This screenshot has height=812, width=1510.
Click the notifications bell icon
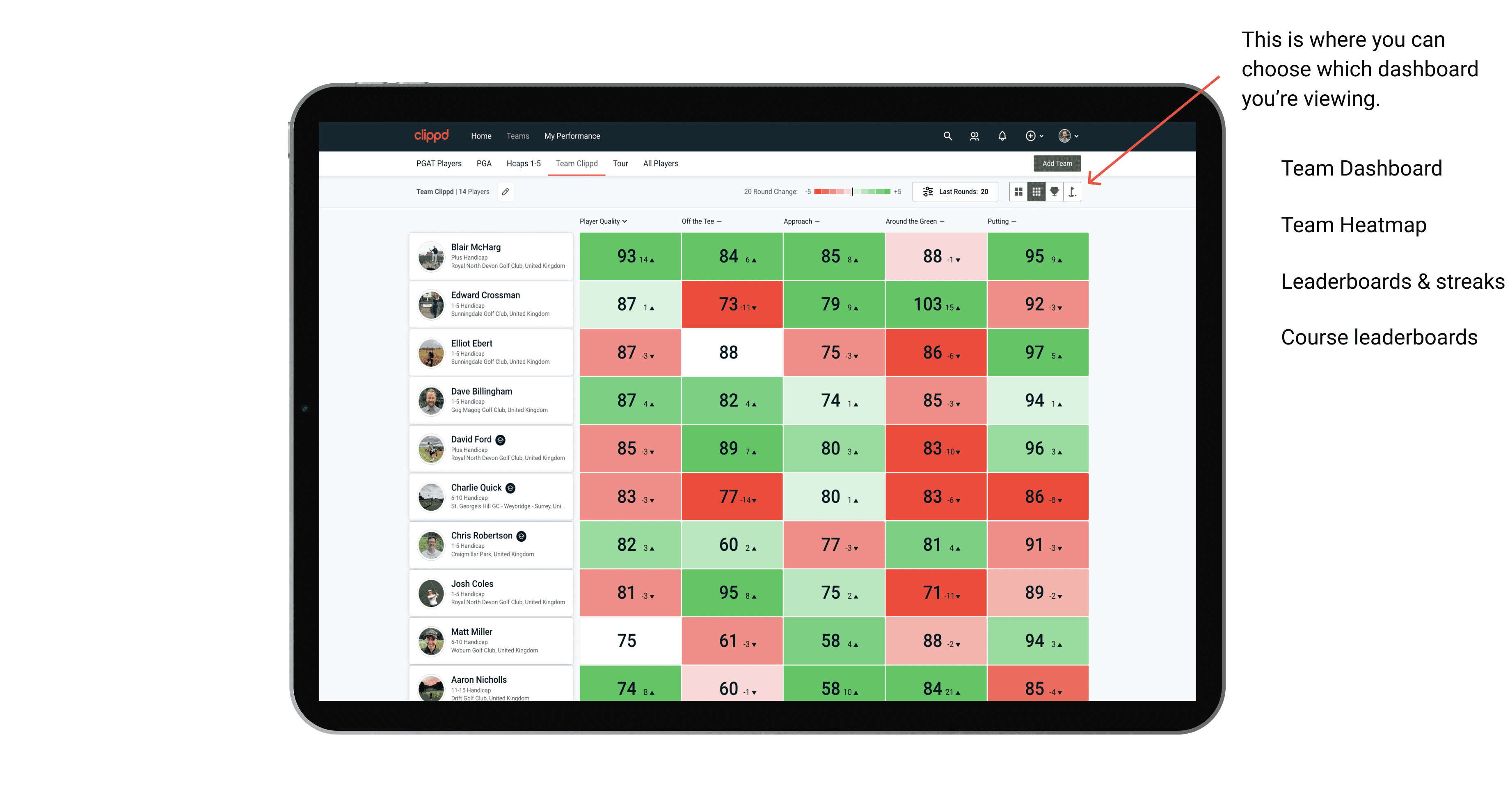pyautogui.click(x=1002, y=137)
